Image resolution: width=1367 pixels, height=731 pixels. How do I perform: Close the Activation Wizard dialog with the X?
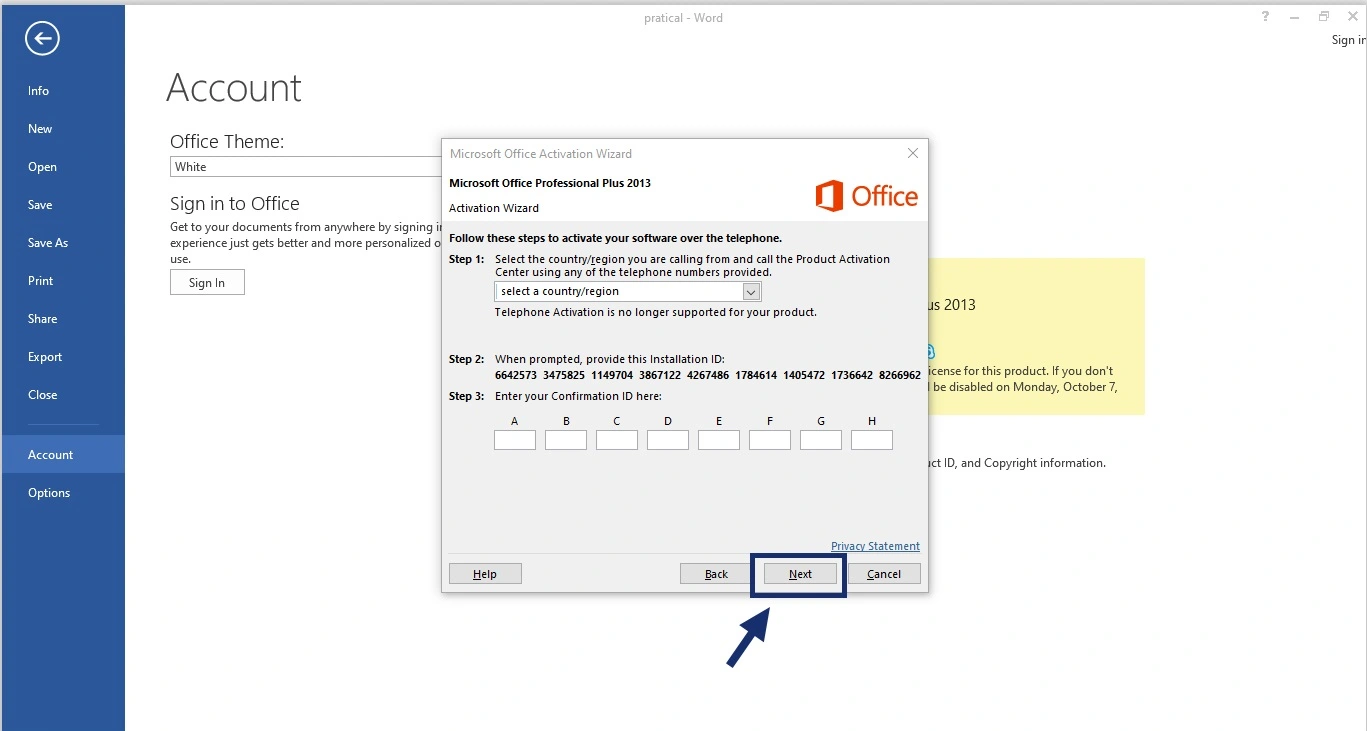pyautogui.click(x=912, y=153)
